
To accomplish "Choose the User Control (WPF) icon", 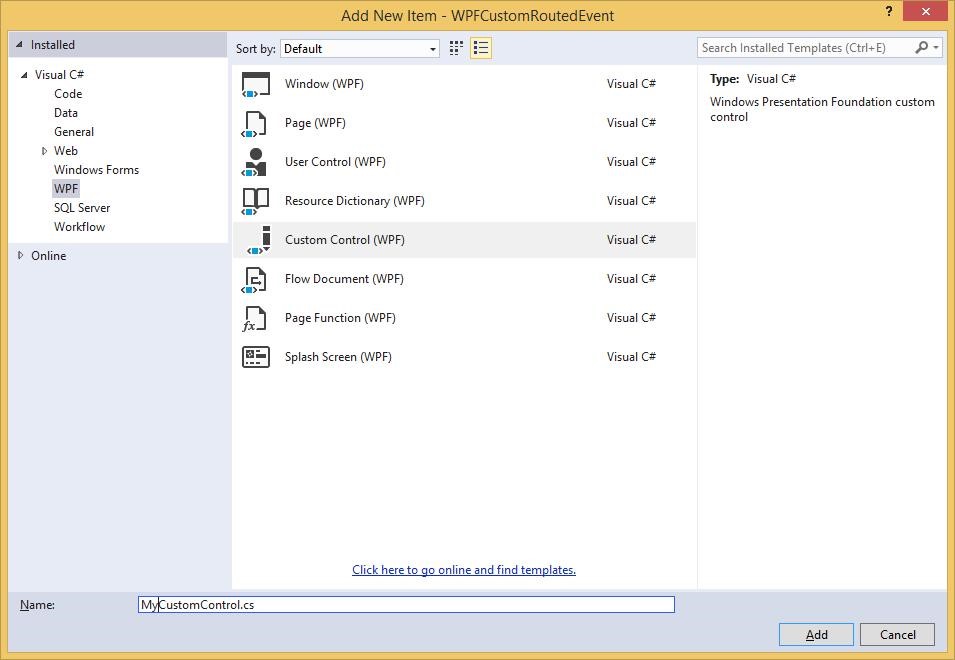I will tap(255, 162).
